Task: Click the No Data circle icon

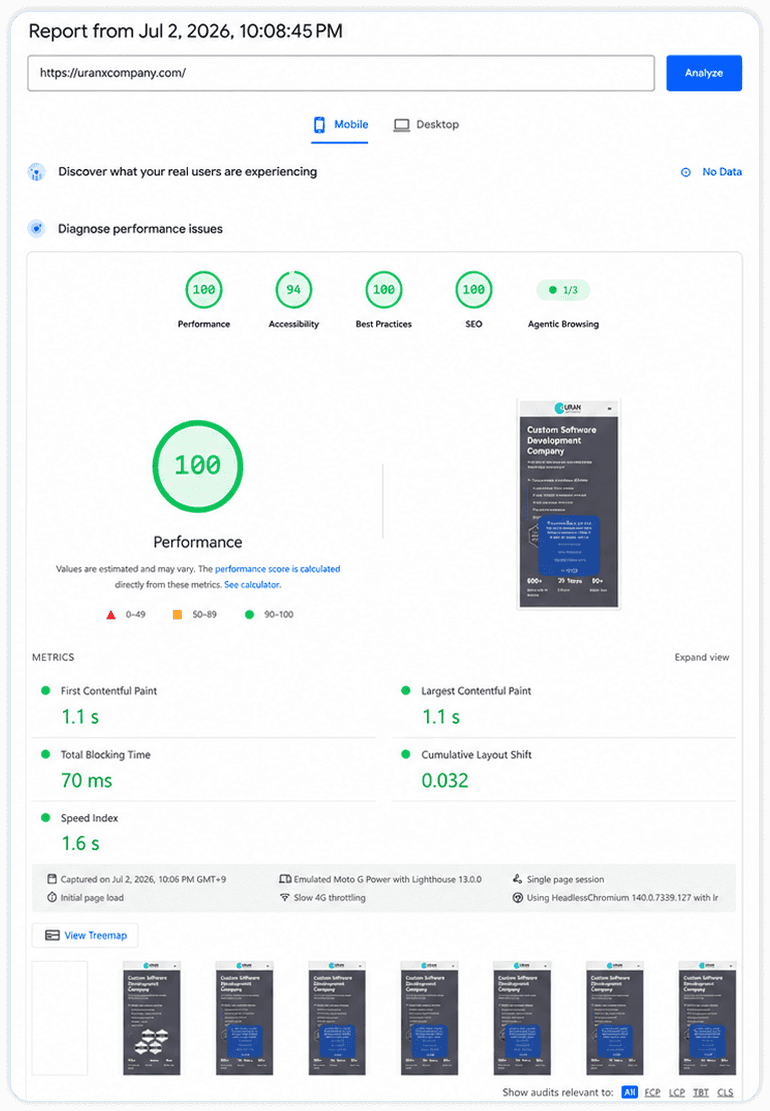Action: (x=686, y=172)
